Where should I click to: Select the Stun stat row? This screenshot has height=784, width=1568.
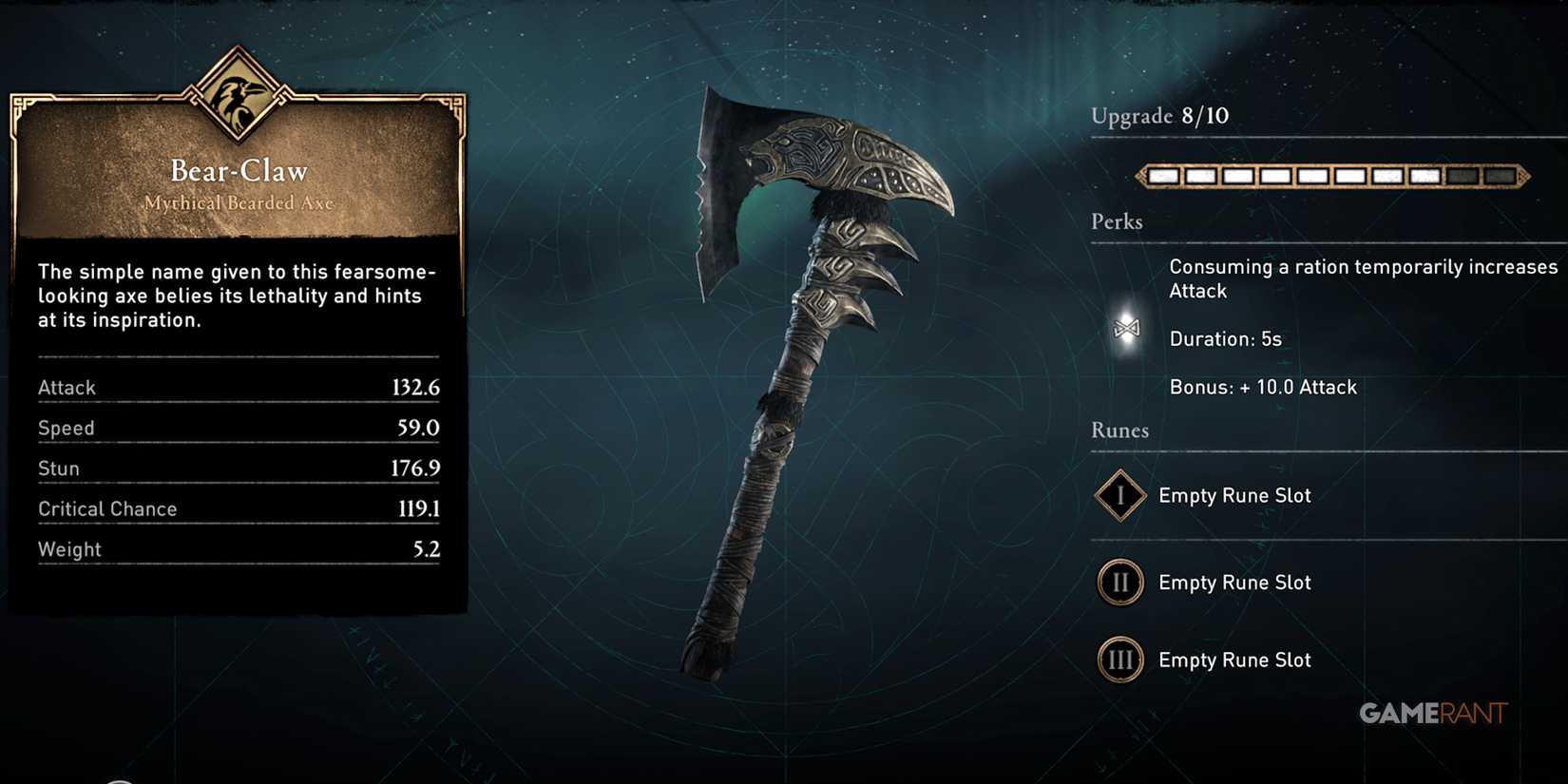[239, 468]
